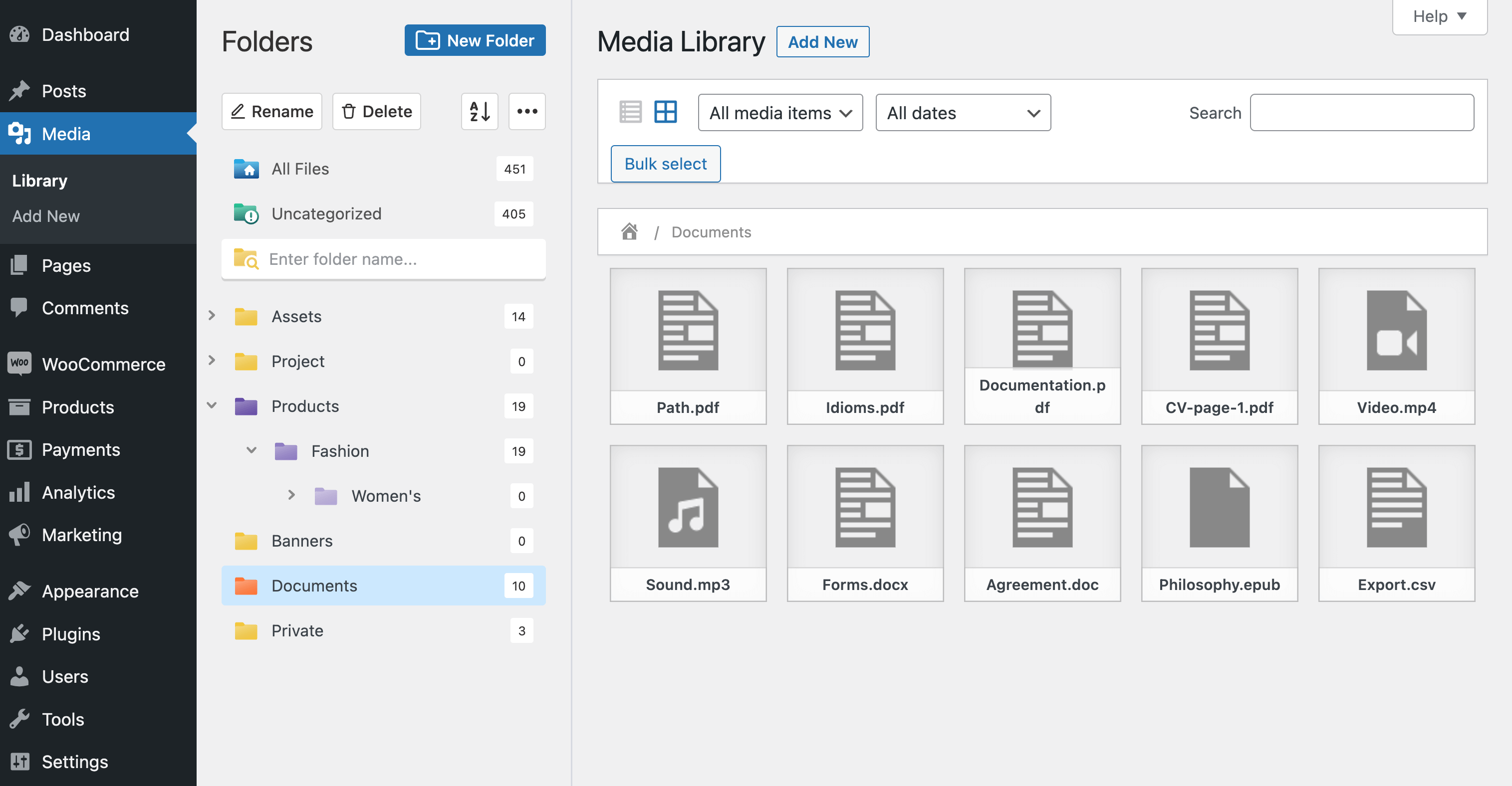Image resolution: width=1512 pixels, height=786 pixels.
Task: Select the Uncategorized folder label
Action: point(326,213)
